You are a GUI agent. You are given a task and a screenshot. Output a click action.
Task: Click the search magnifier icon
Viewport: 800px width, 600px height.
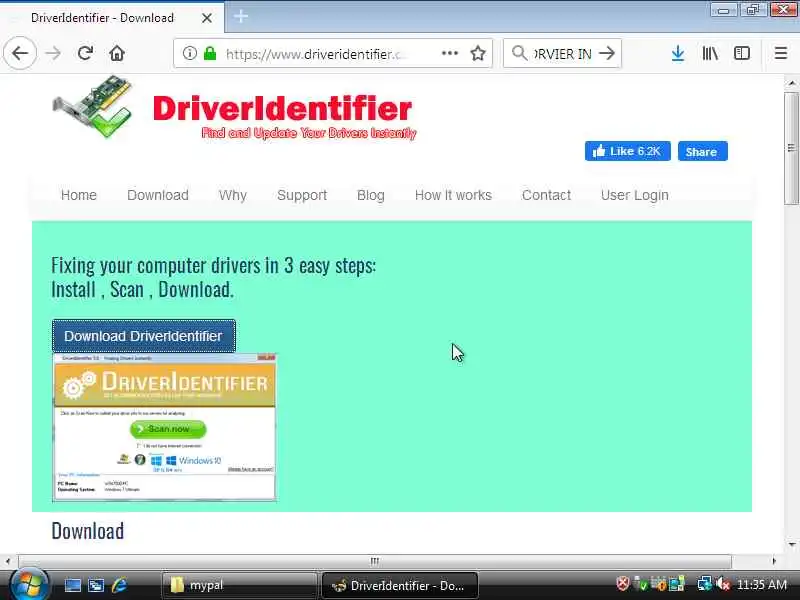(x=519, y=53)
